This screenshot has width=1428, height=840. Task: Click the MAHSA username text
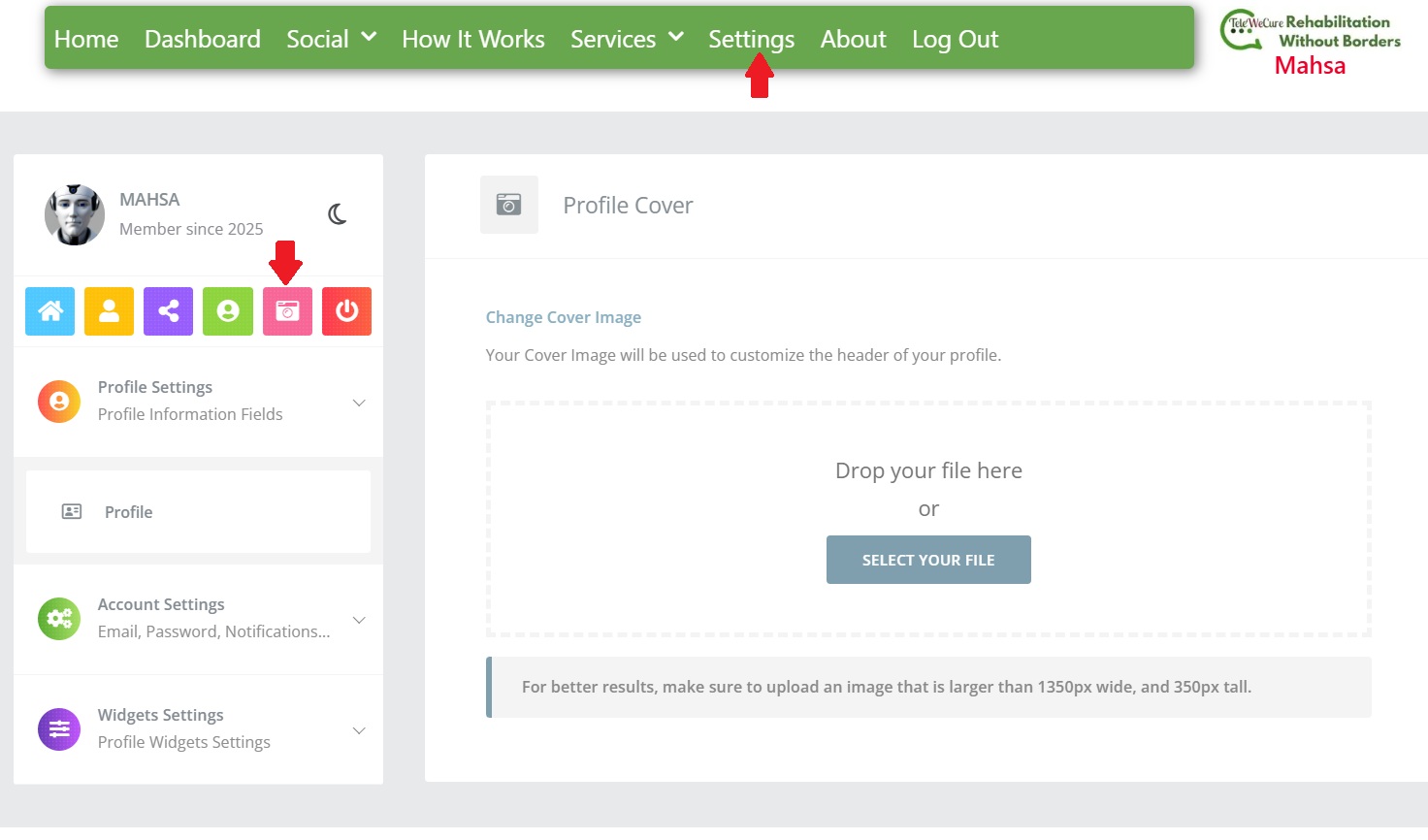point(149,199)
